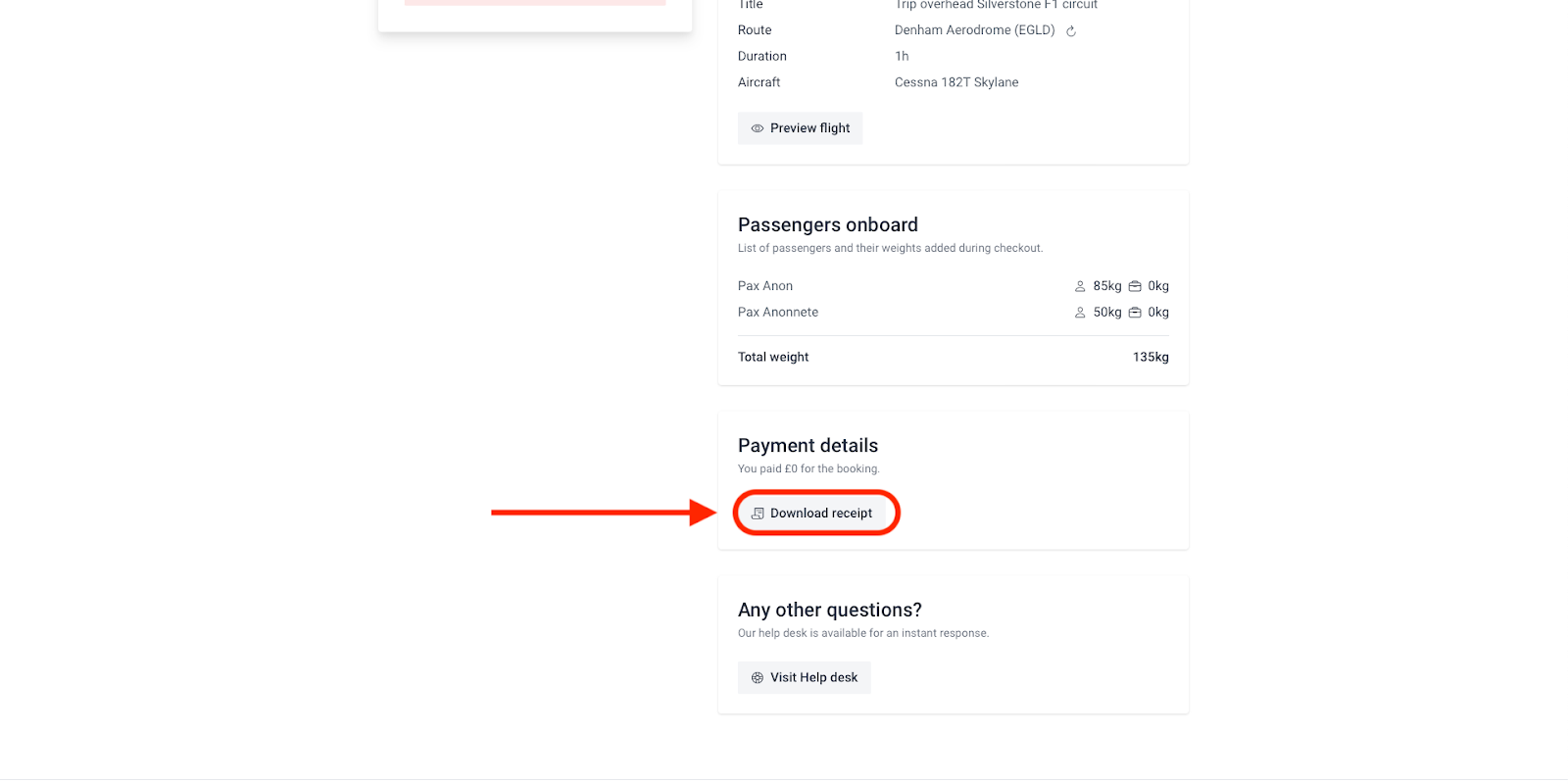Click the lifebuoy icon in Visit Help desk
This screenshot has width=1568, height=784.
(758, 677)
